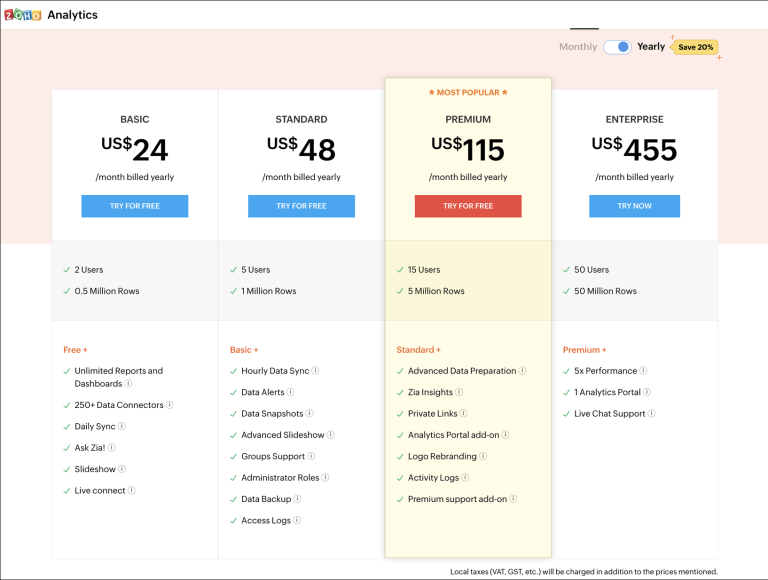Click info icon beside 1 Analytics Portal

tap(647, 392)
